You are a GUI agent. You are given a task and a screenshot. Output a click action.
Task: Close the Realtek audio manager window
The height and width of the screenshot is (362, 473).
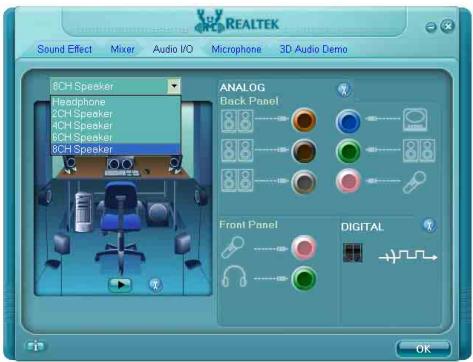[447, 26]
